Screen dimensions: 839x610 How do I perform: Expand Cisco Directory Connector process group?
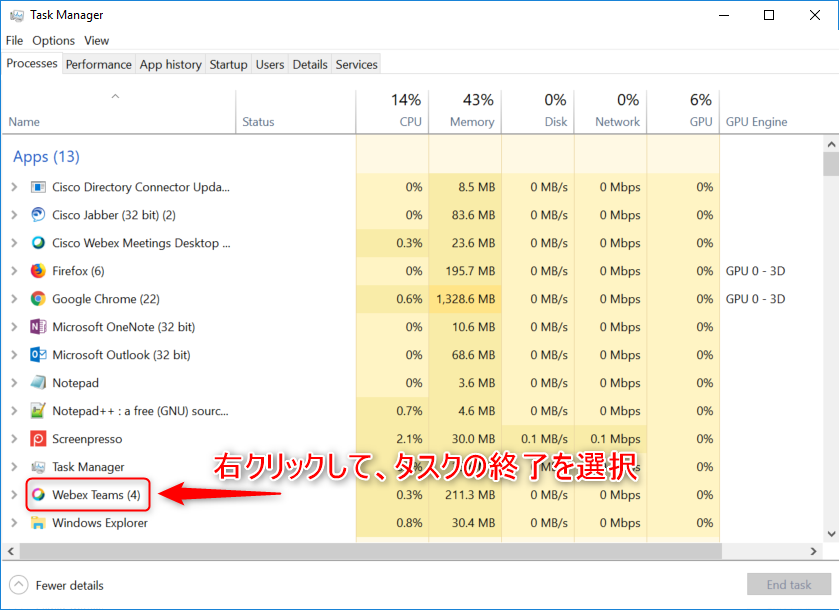tap(14, 187)
